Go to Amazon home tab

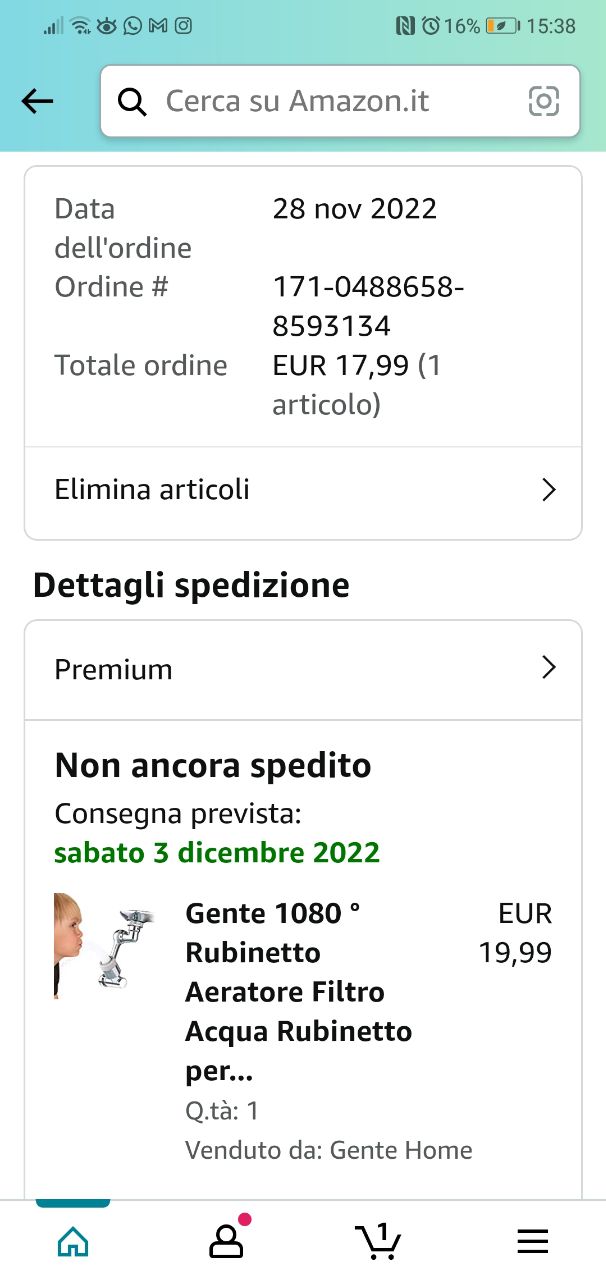click(73, 1241)
